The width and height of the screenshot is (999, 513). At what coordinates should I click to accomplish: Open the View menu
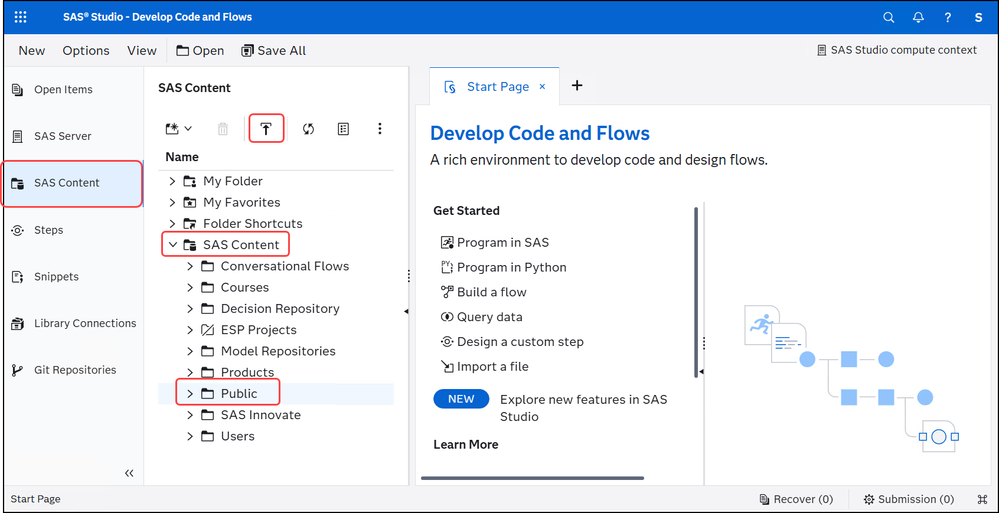141,50
